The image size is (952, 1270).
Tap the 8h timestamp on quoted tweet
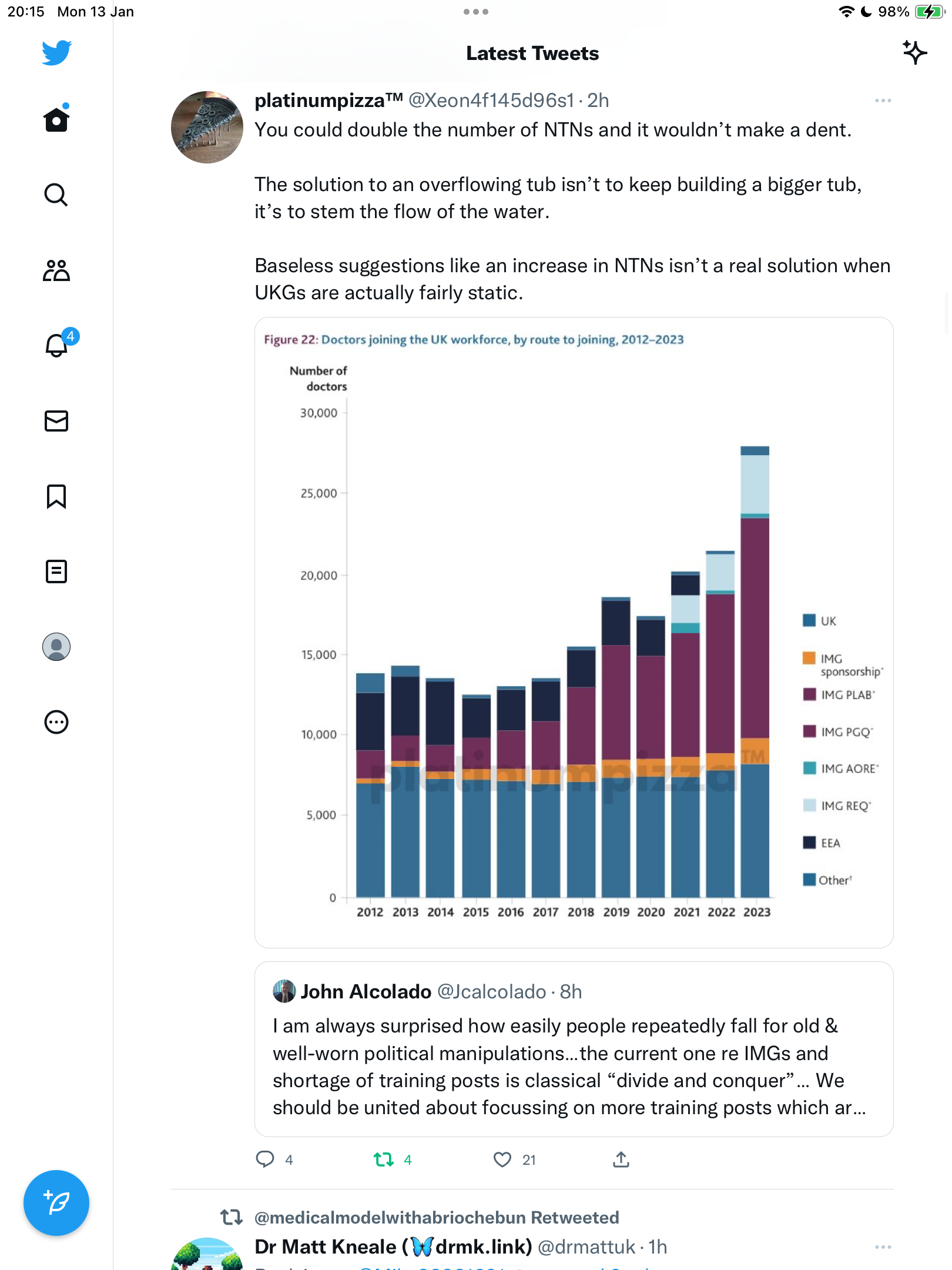571,992
